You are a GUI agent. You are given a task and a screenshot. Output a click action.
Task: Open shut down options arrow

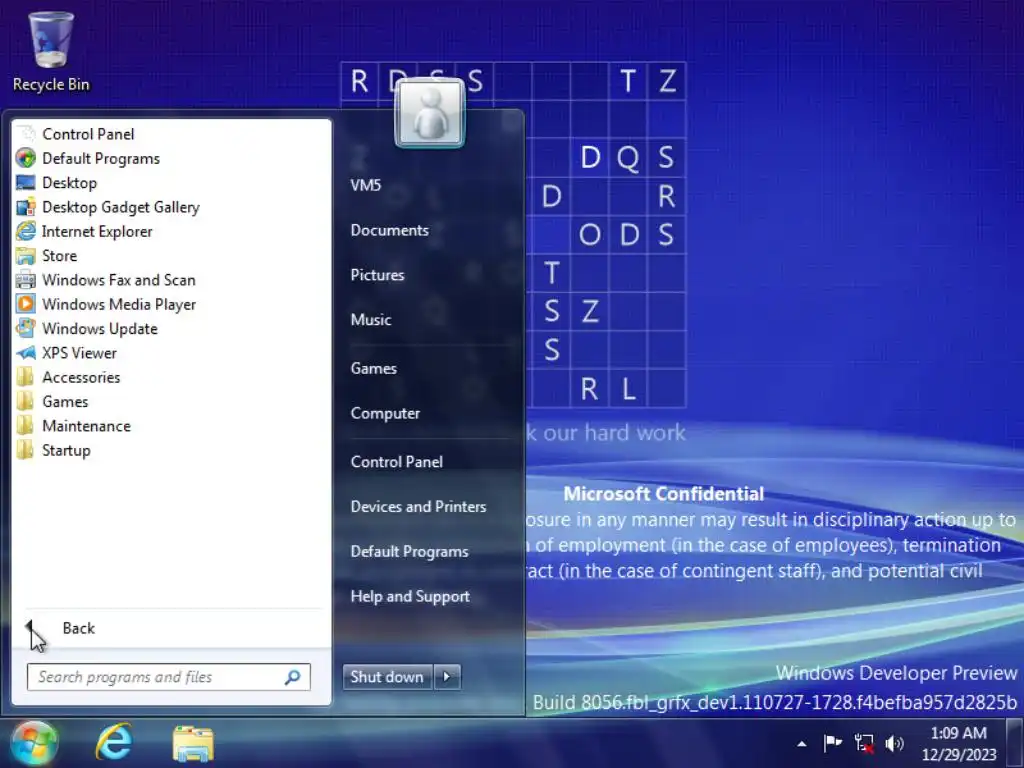tap(447, 677)
